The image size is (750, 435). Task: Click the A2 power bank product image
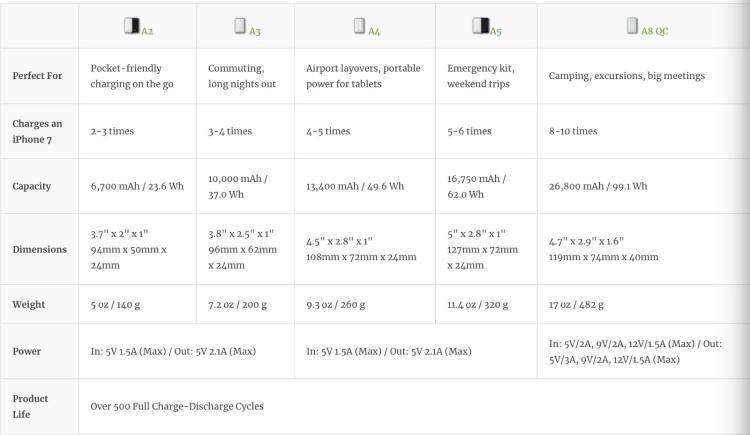click(132, 26)
